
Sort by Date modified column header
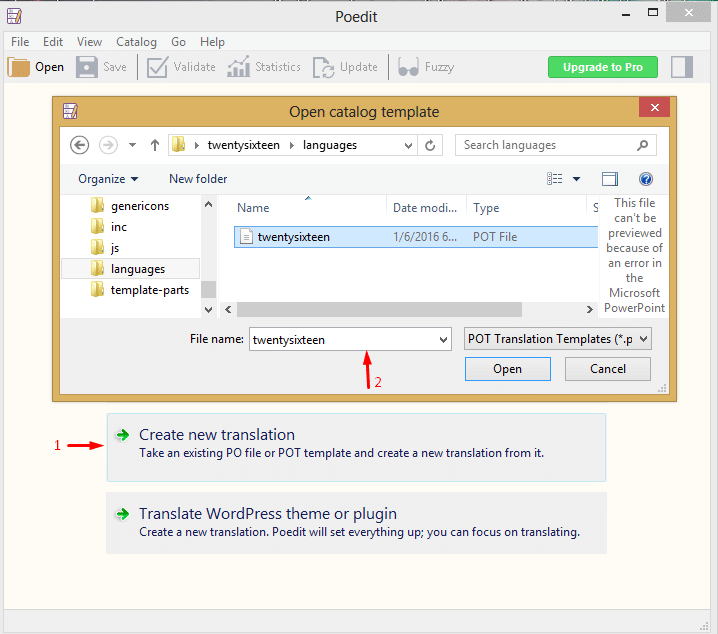[x=426, y=207]
